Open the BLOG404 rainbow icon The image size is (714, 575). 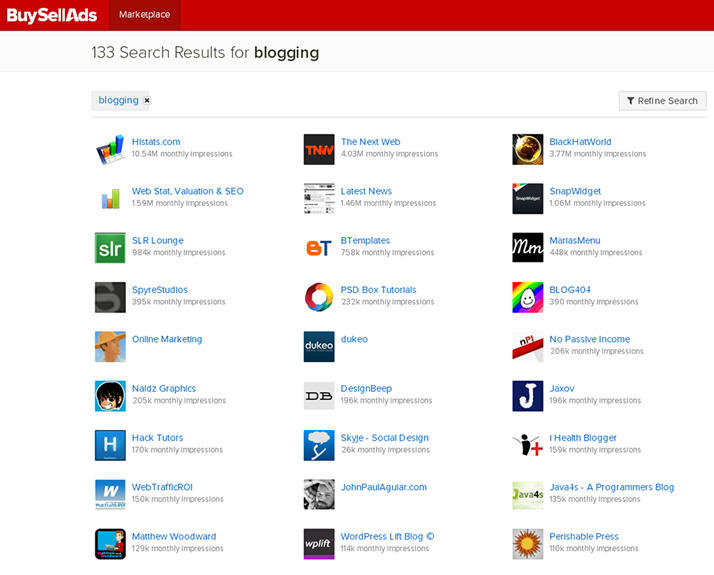pyautogui.click(x=528, y=297)
